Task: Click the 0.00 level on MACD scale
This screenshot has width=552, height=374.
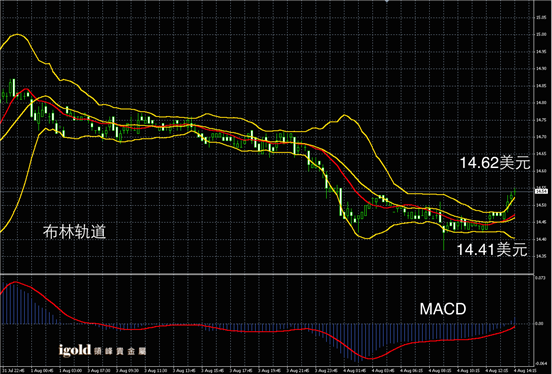Action: (x=539, y=323)
